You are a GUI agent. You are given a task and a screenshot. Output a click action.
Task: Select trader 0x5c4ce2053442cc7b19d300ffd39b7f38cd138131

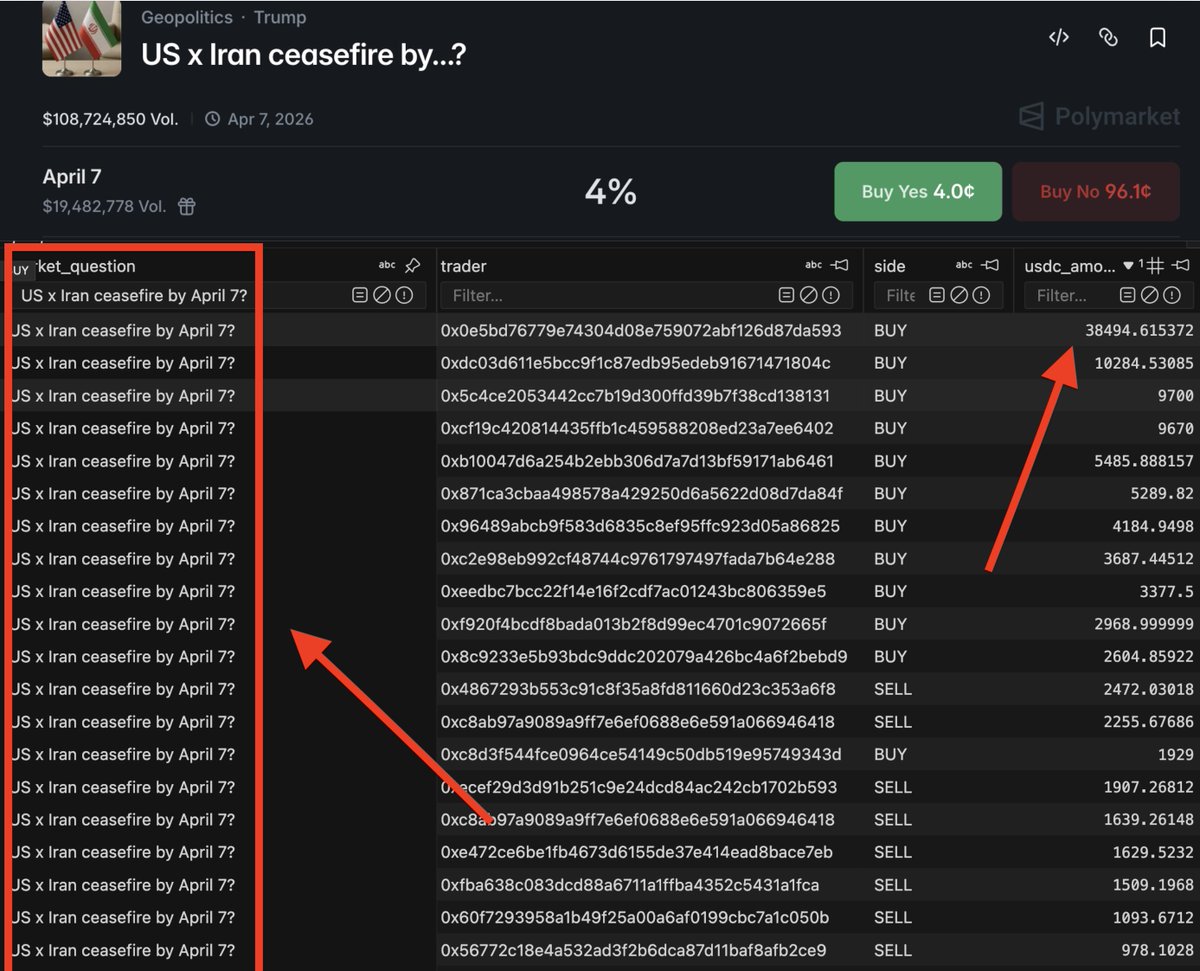(636, 396)
